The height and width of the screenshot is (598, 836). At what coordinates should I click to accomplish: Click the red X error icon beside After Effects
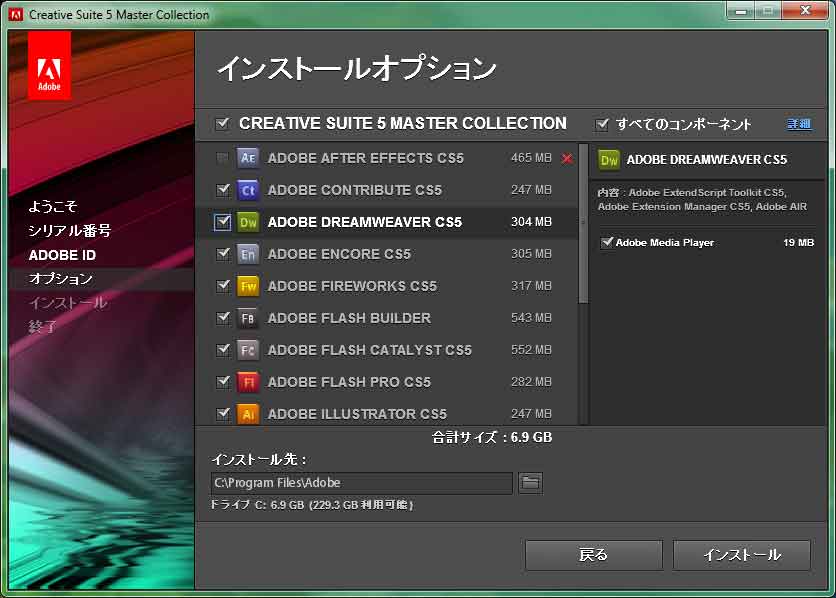point(567,158)
